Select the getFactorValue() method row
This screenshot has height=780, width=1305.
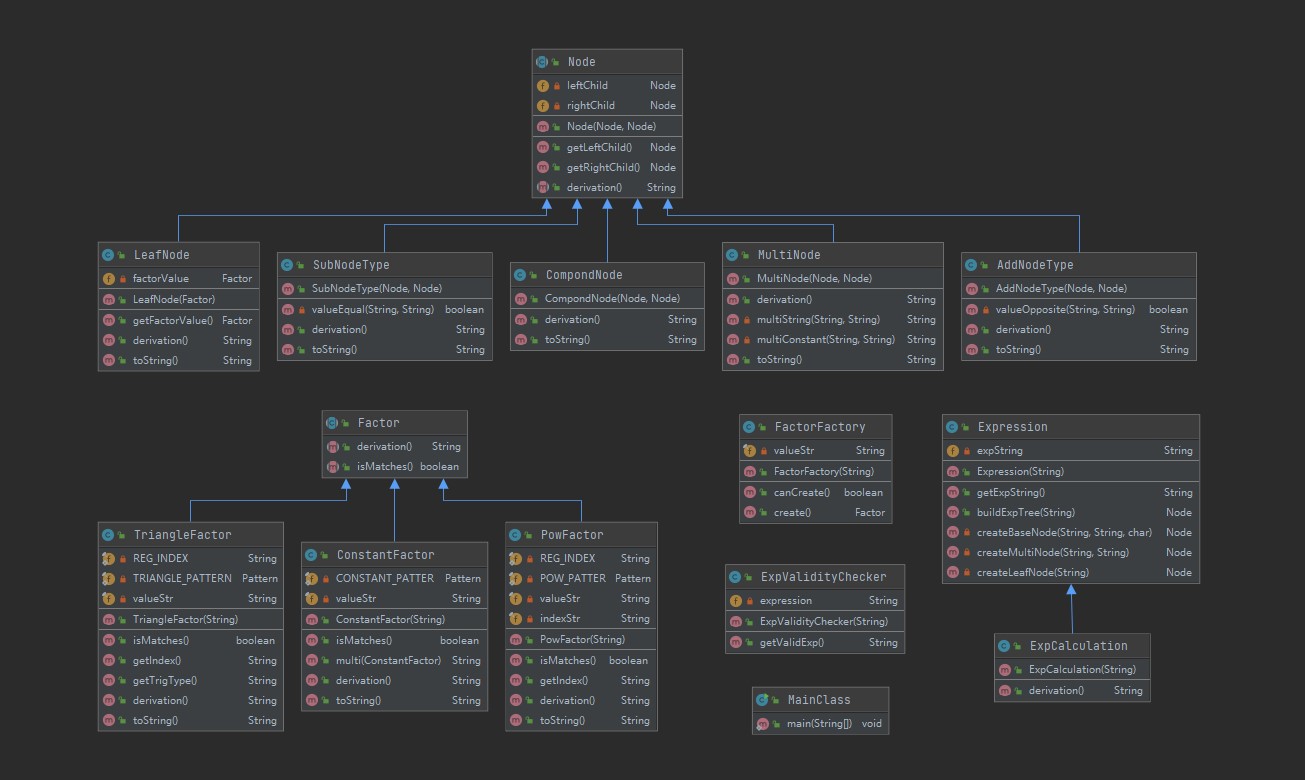179,320
